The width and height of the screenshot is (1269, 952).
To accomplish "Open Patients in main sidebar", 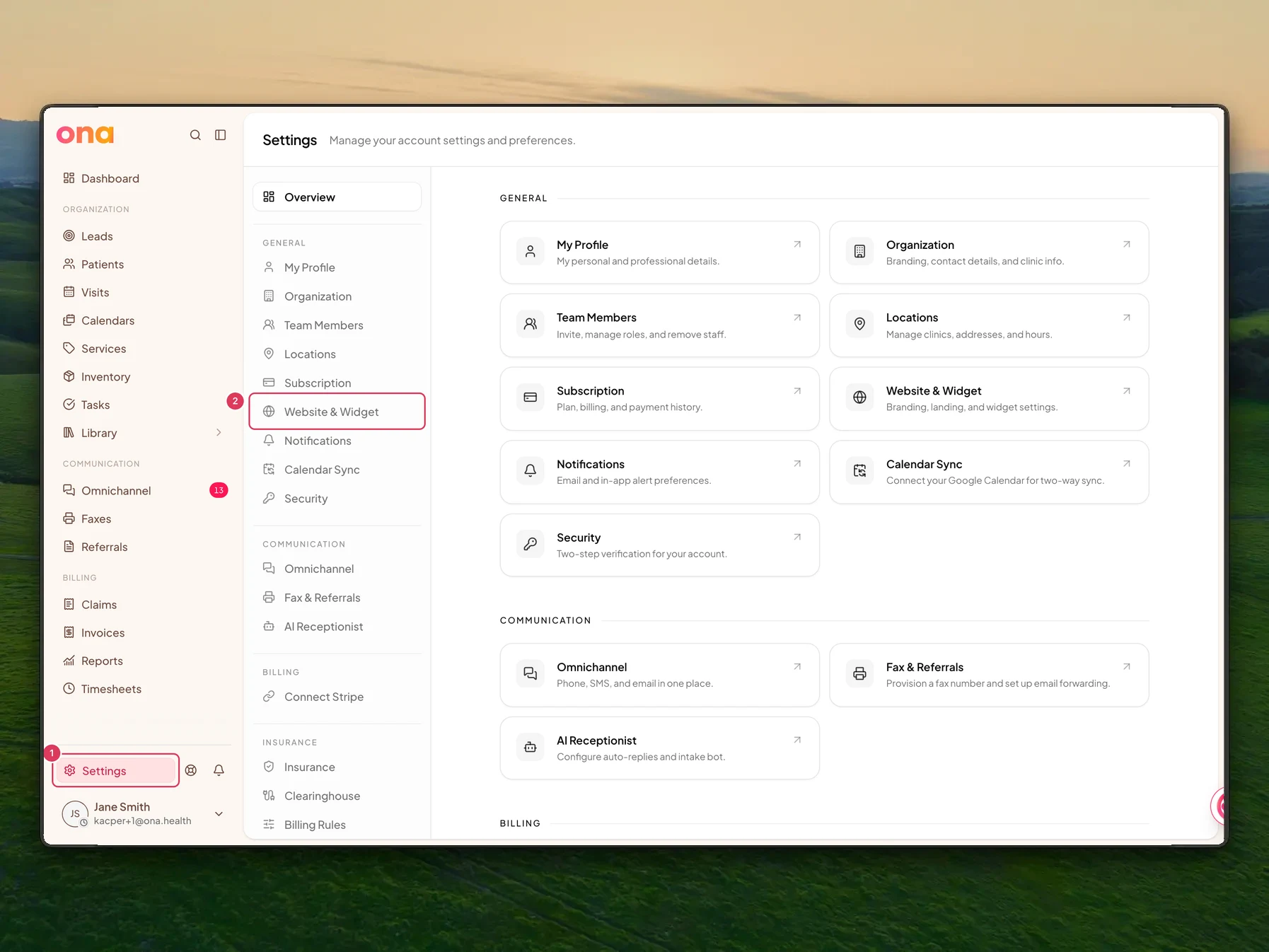I will pyautogui.click(x=144, y=265).
